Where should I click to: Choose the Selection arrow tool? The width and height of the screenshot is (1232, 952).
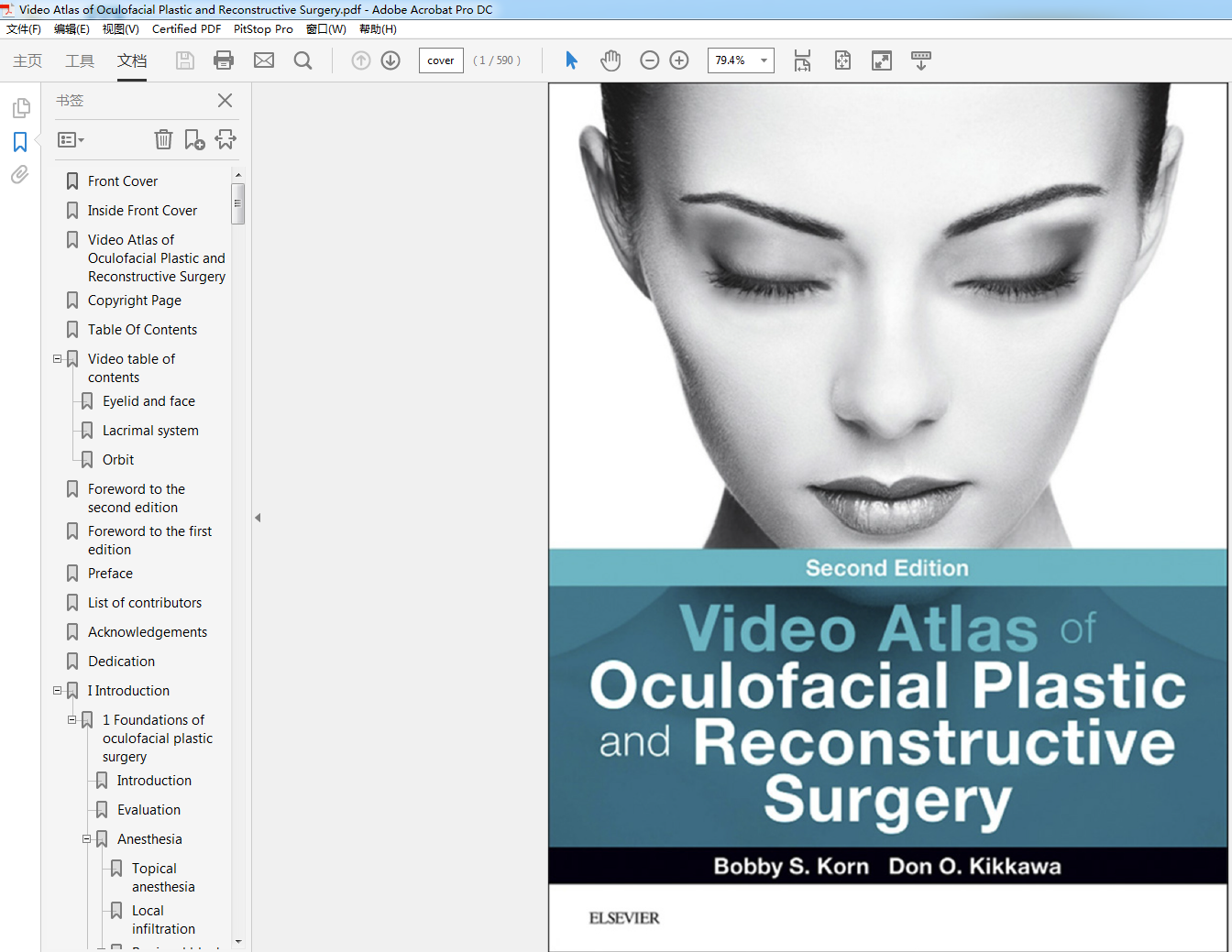(571, 60)
